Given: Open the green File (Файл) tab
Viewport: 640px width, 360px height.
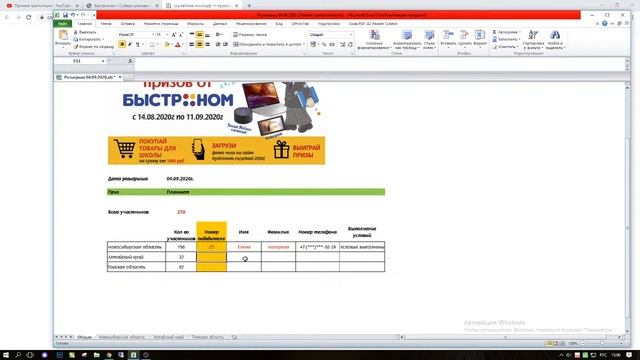Looking at the screenshot, I should [x=62, y=24].
